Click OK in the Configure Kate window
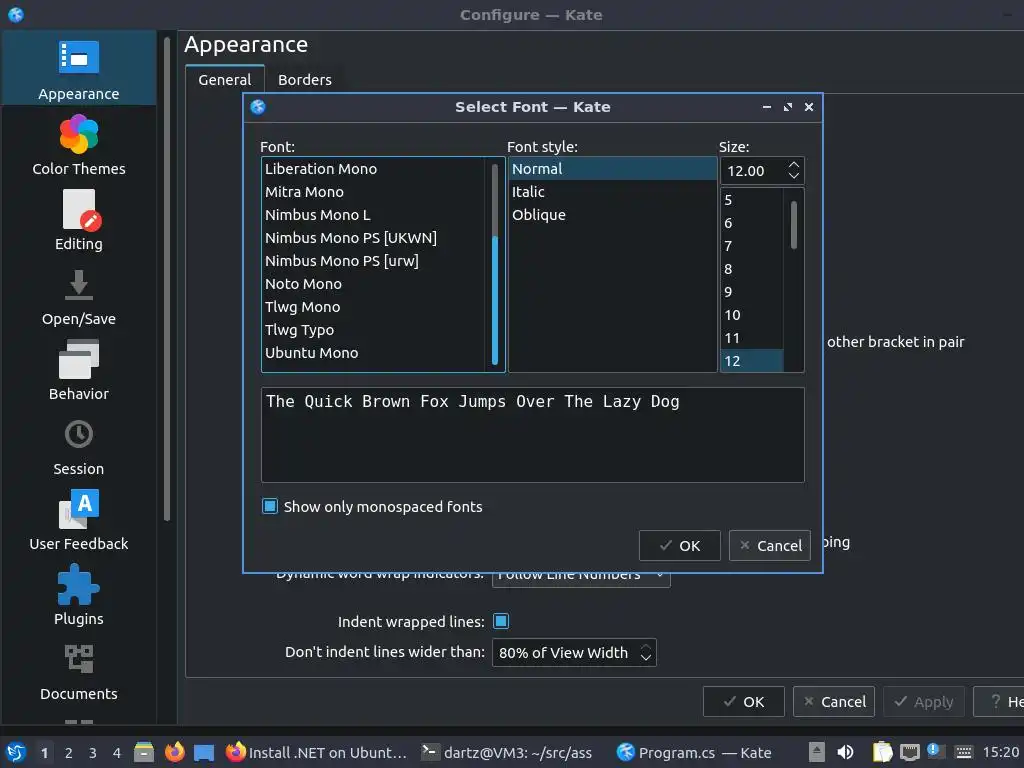The image size is (1024, 768). [x=743, y=701]
